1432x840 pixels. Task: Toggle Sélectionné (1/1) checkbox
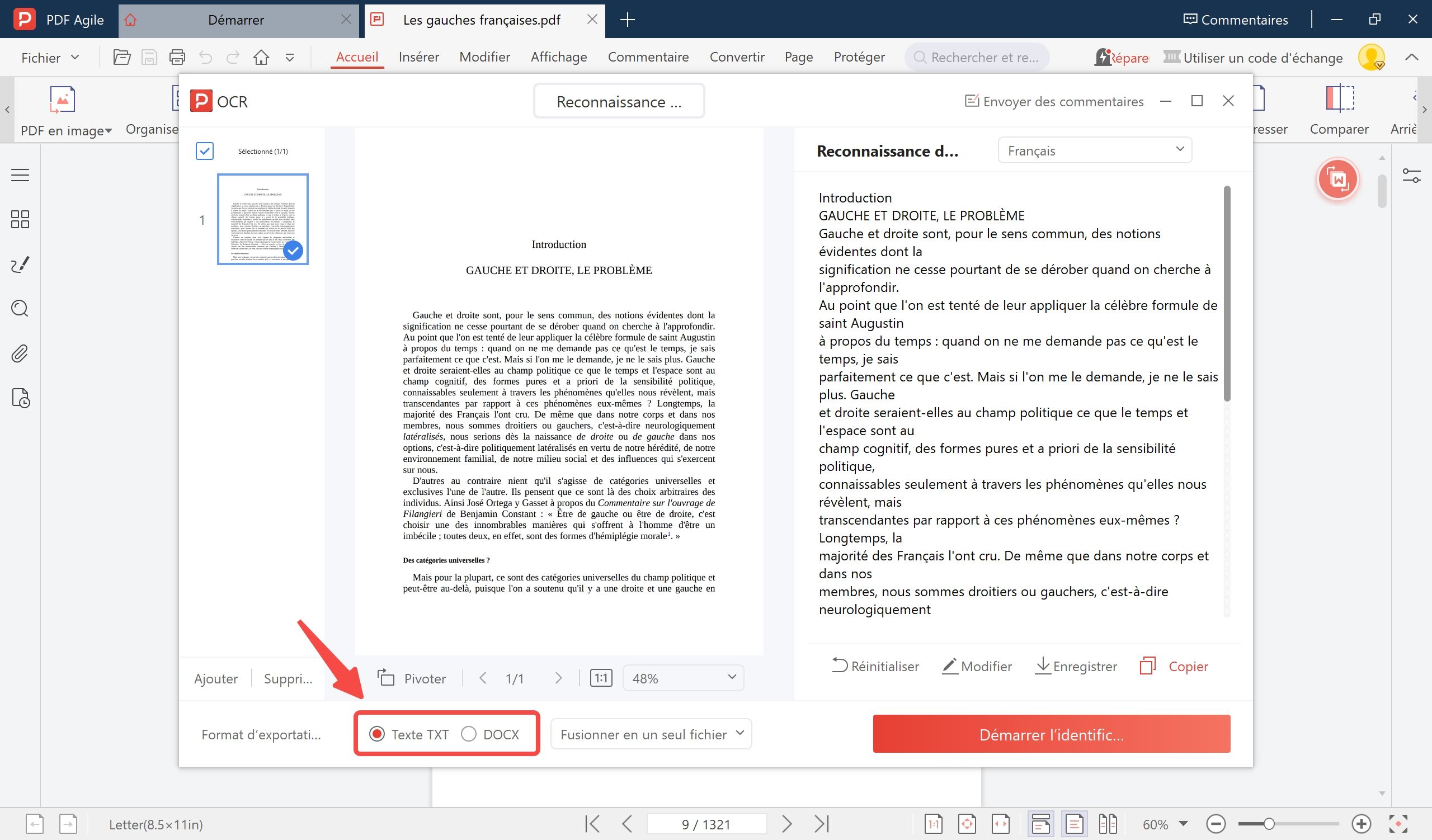coord(205,151)
